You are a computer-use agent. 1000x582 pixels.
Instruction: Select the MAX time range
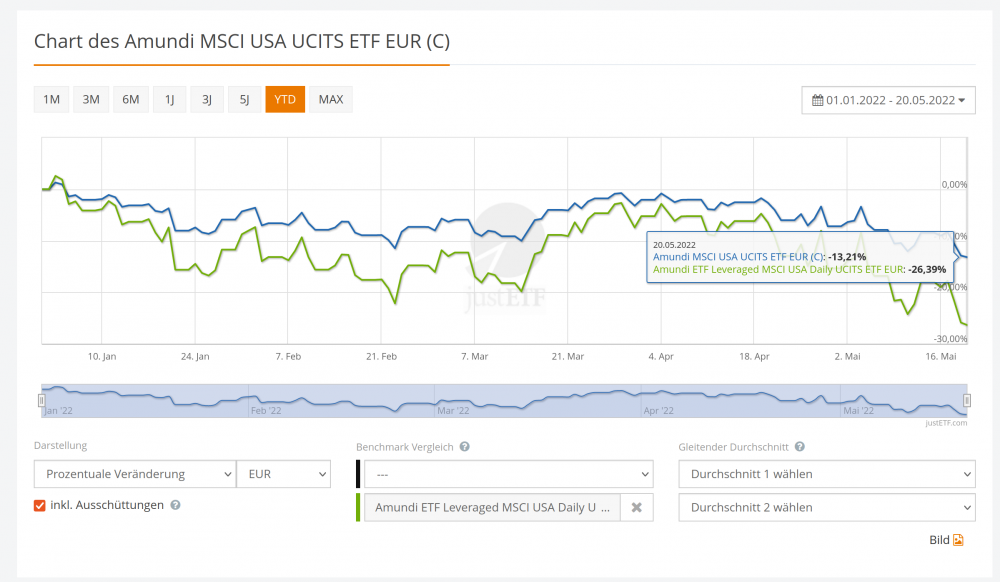click(331, 99)
